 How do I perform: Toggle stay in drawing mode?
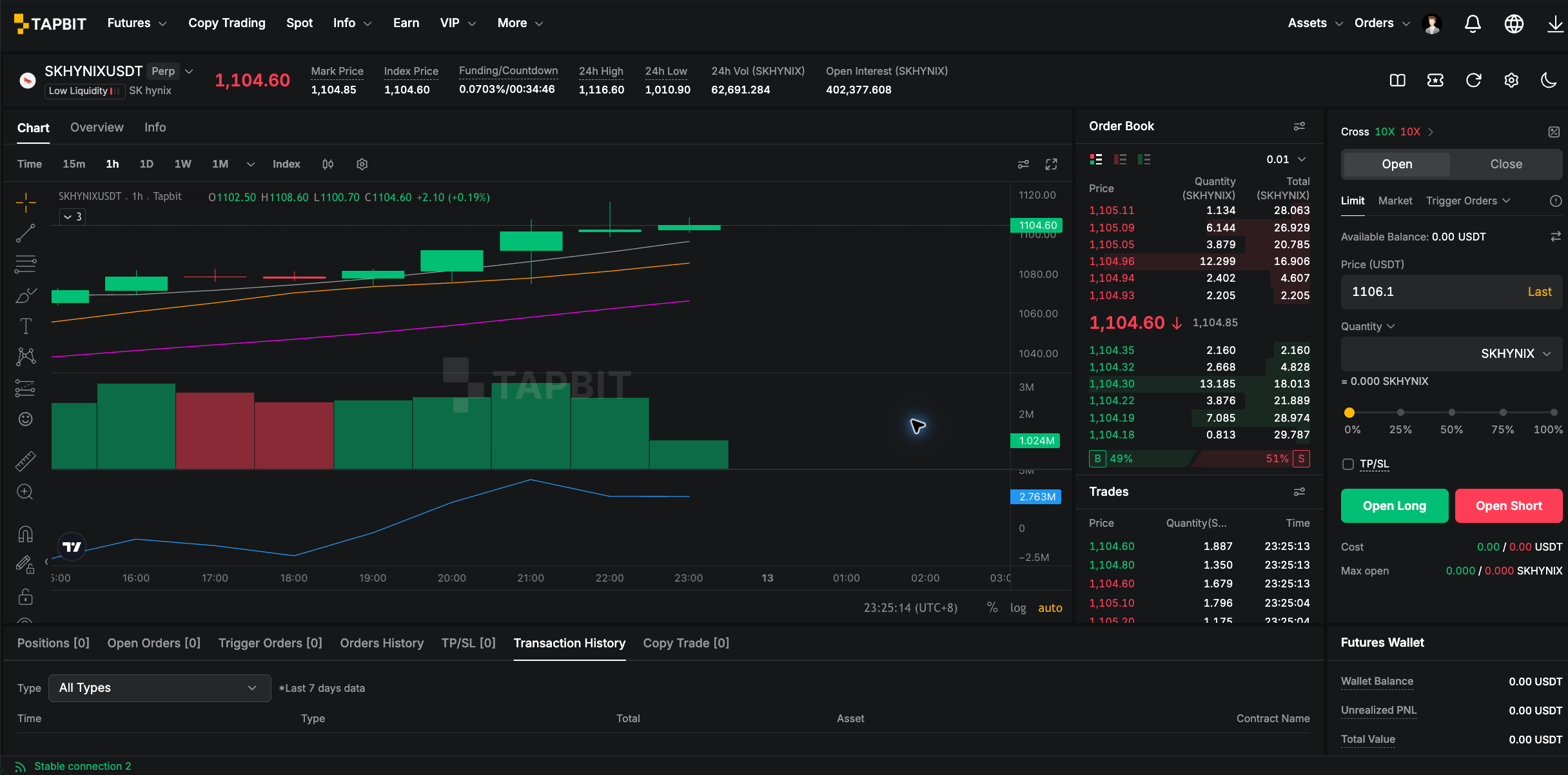(x=26, y=565)
